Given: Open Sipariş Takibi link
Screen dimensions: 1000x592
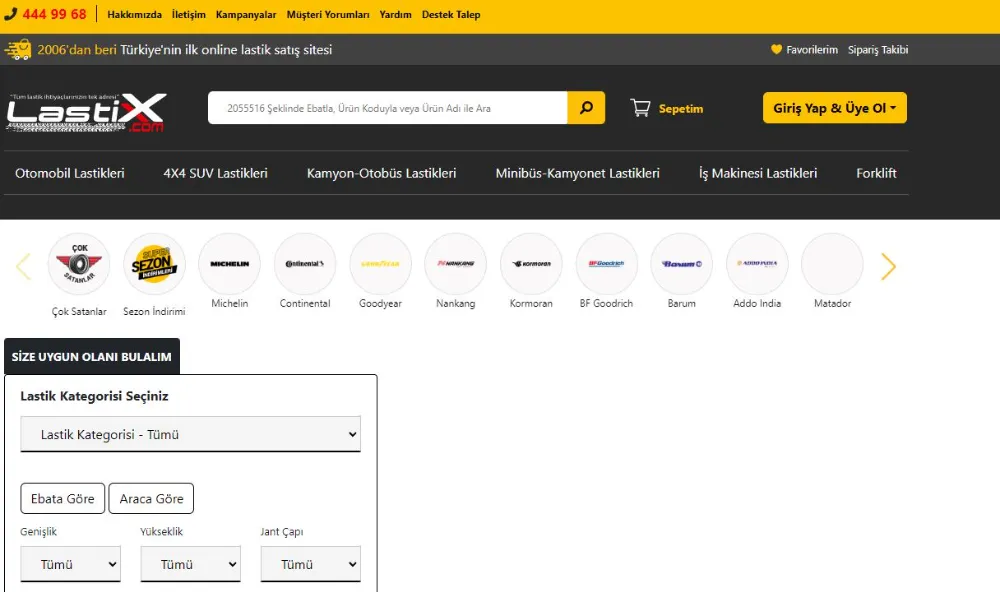Looking at the screenshot, I should [x=878, y=49].
